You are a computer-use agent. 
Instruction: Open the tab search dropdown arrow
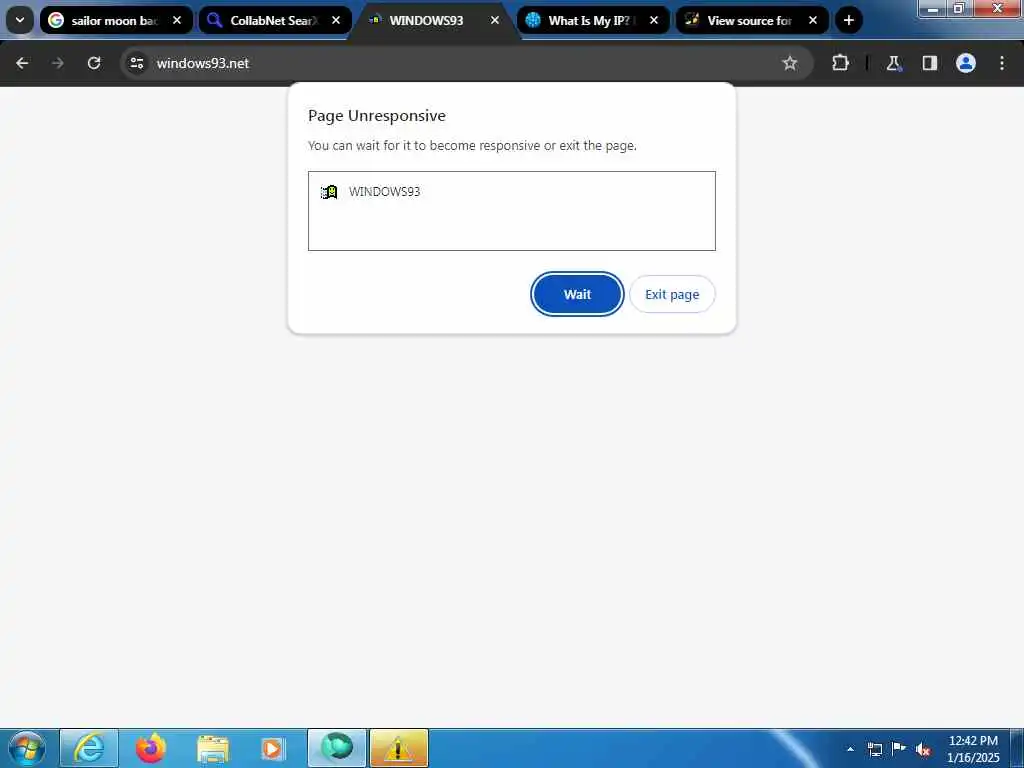click(20, 20)
